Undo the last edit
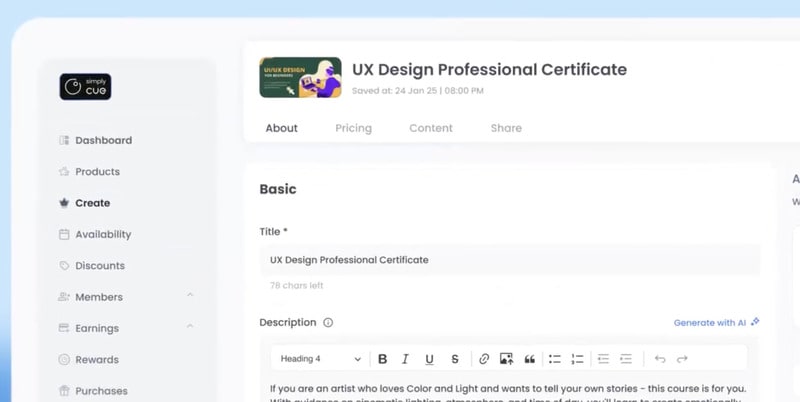800x402 pixels. click(x=659, y=359)
